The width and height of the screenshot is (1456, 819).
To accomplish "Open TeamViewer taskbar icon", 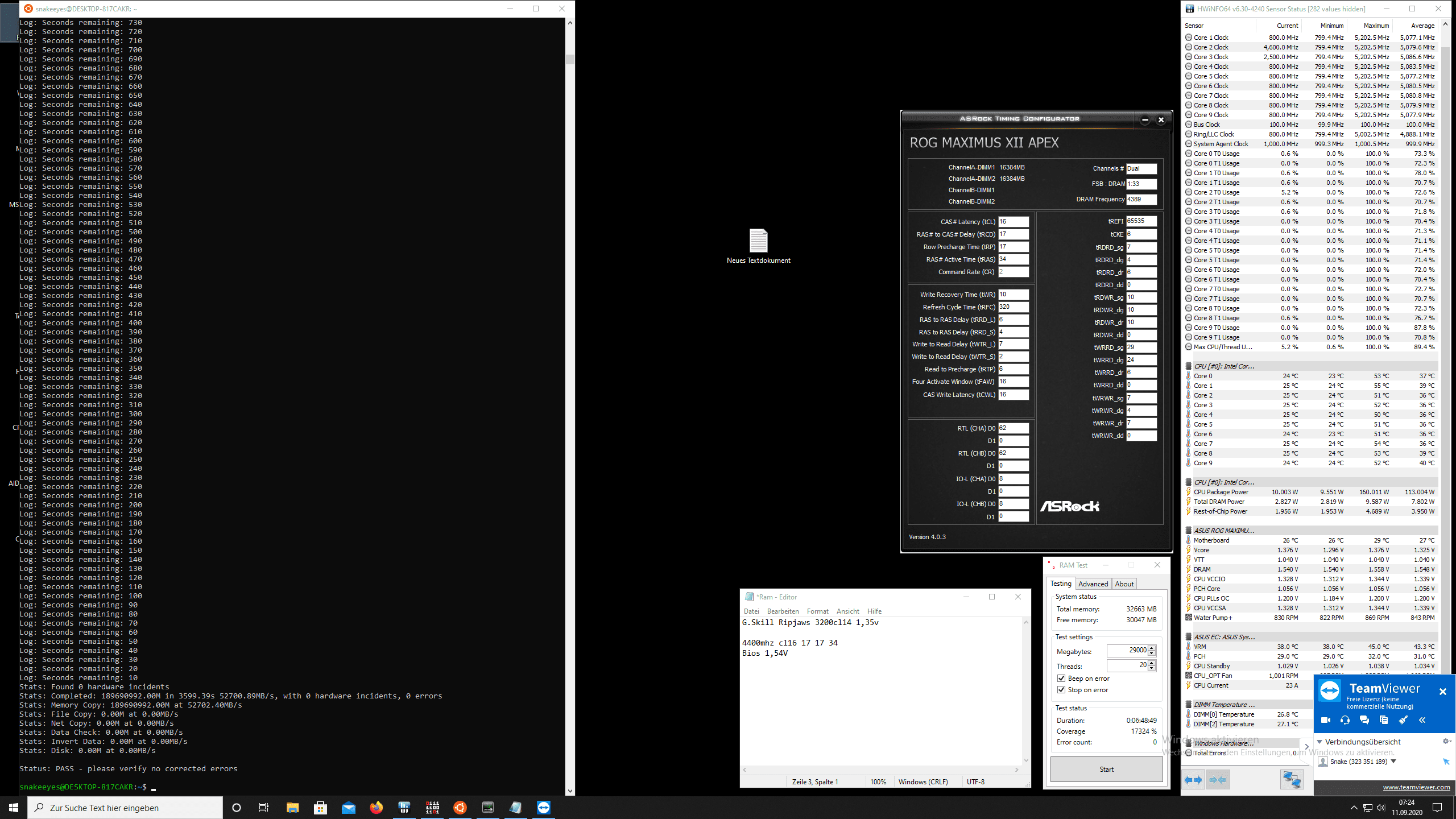I will (x=544, y=808).
